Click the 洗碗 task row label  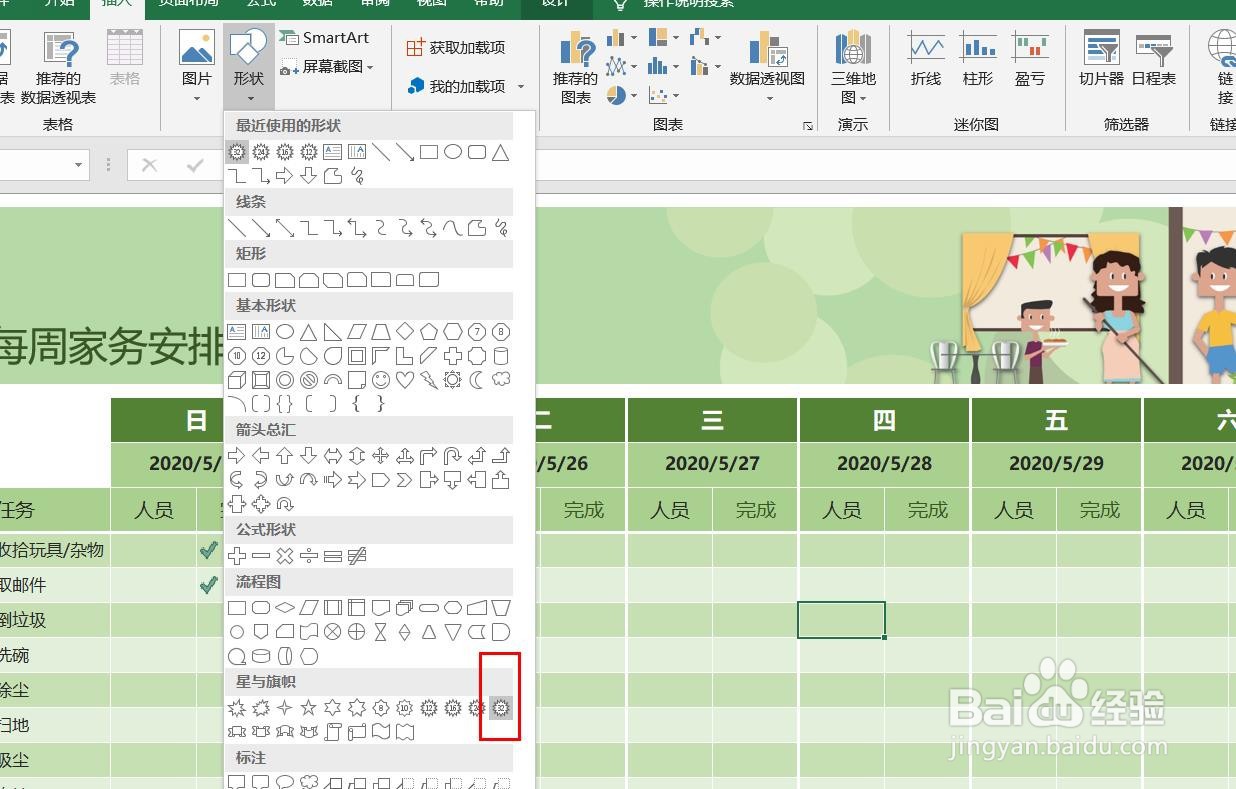(14, 655)
